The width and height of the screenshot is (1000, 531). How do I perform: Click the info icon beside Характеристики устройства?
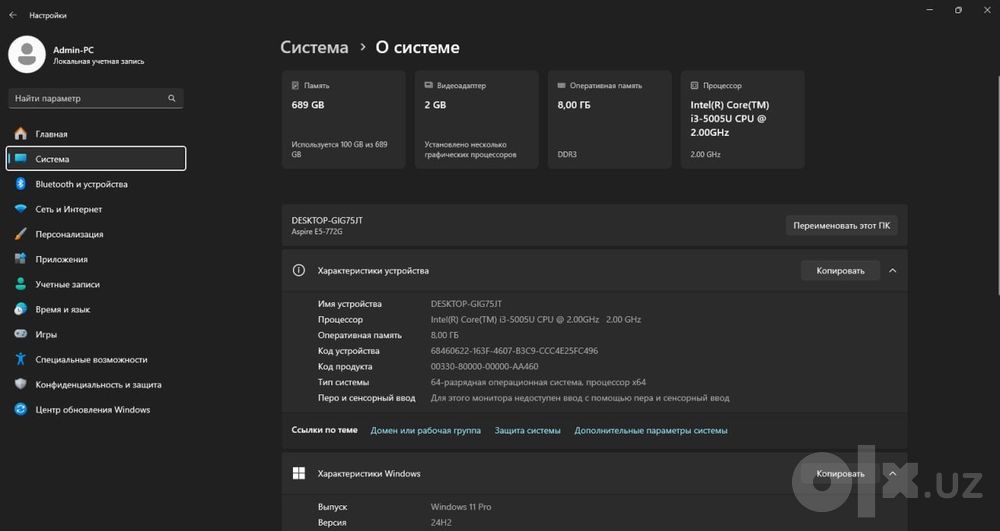pyautogui.click(x=298, y=270)
